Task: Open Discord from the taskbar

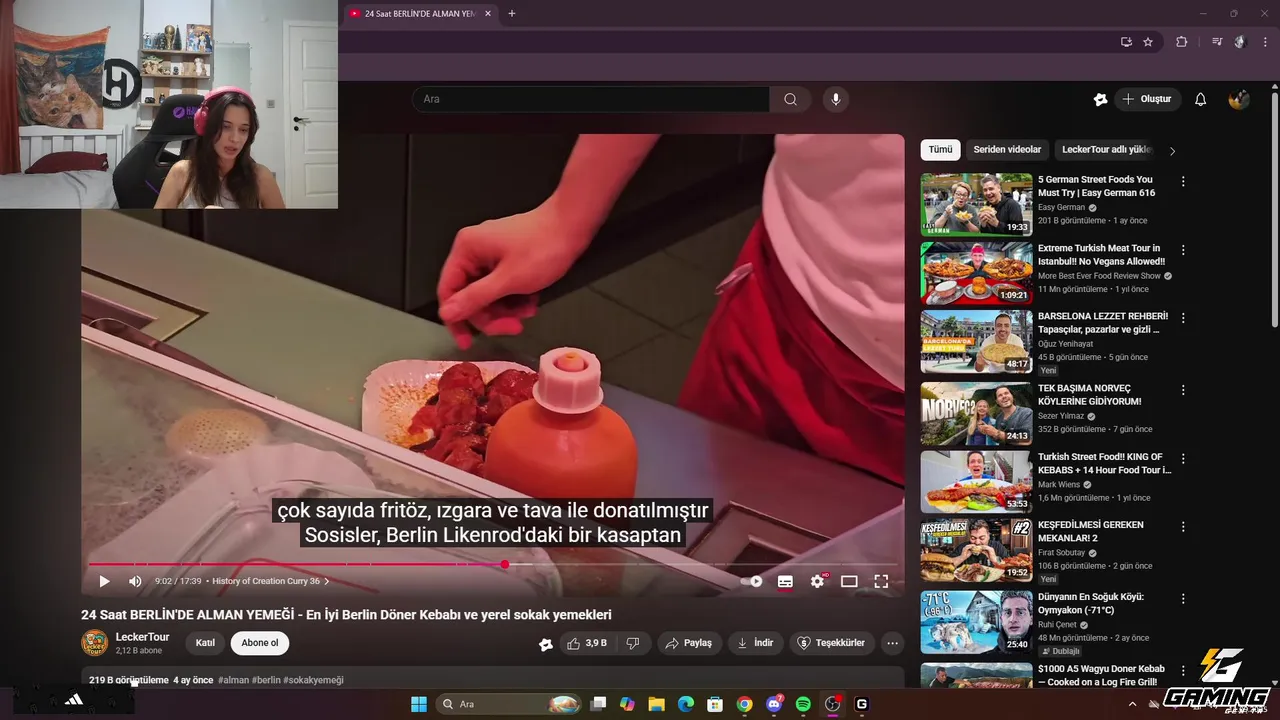Action: [774, 704]
